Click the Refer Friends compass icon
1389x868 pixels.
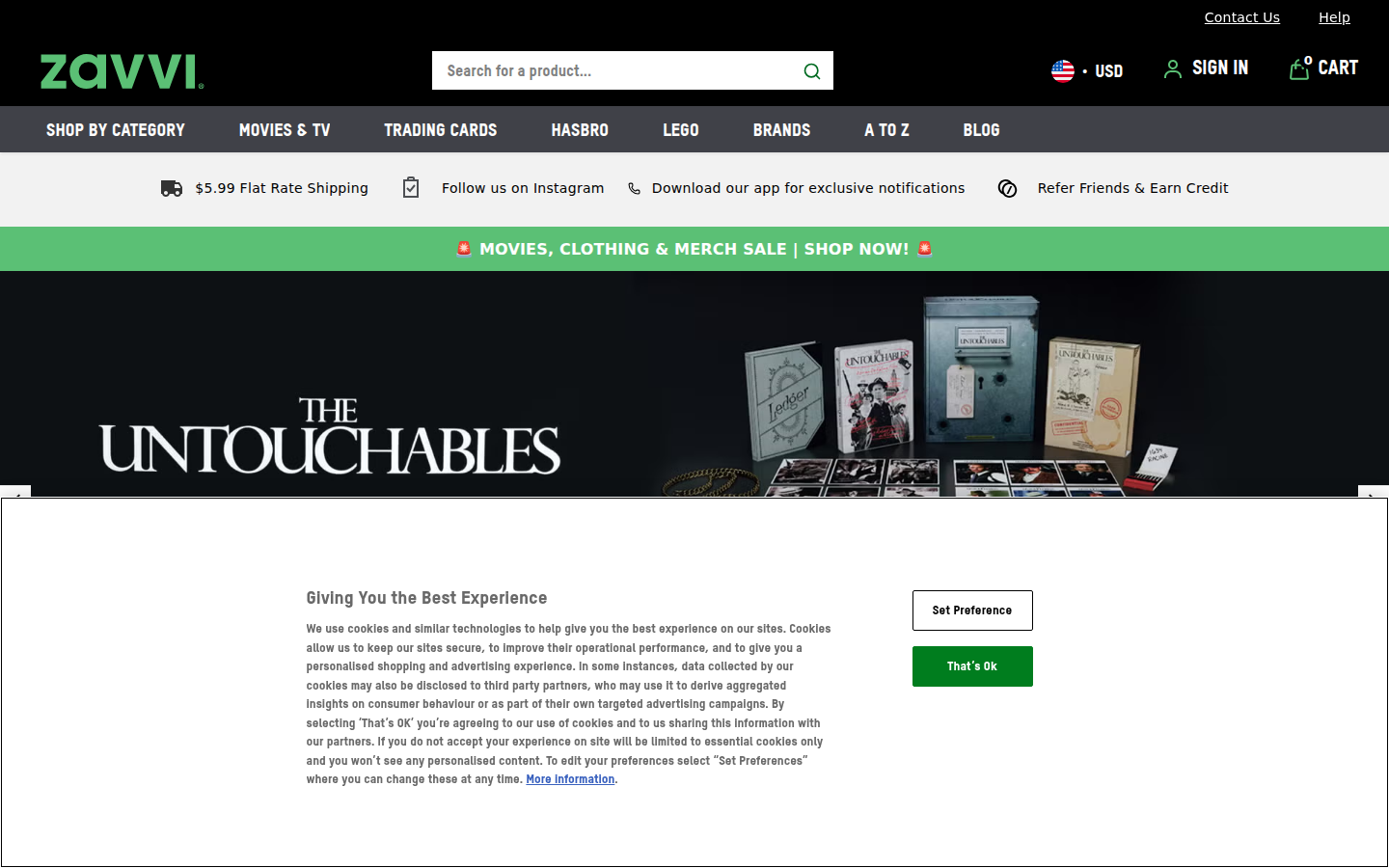point(1007,189)
